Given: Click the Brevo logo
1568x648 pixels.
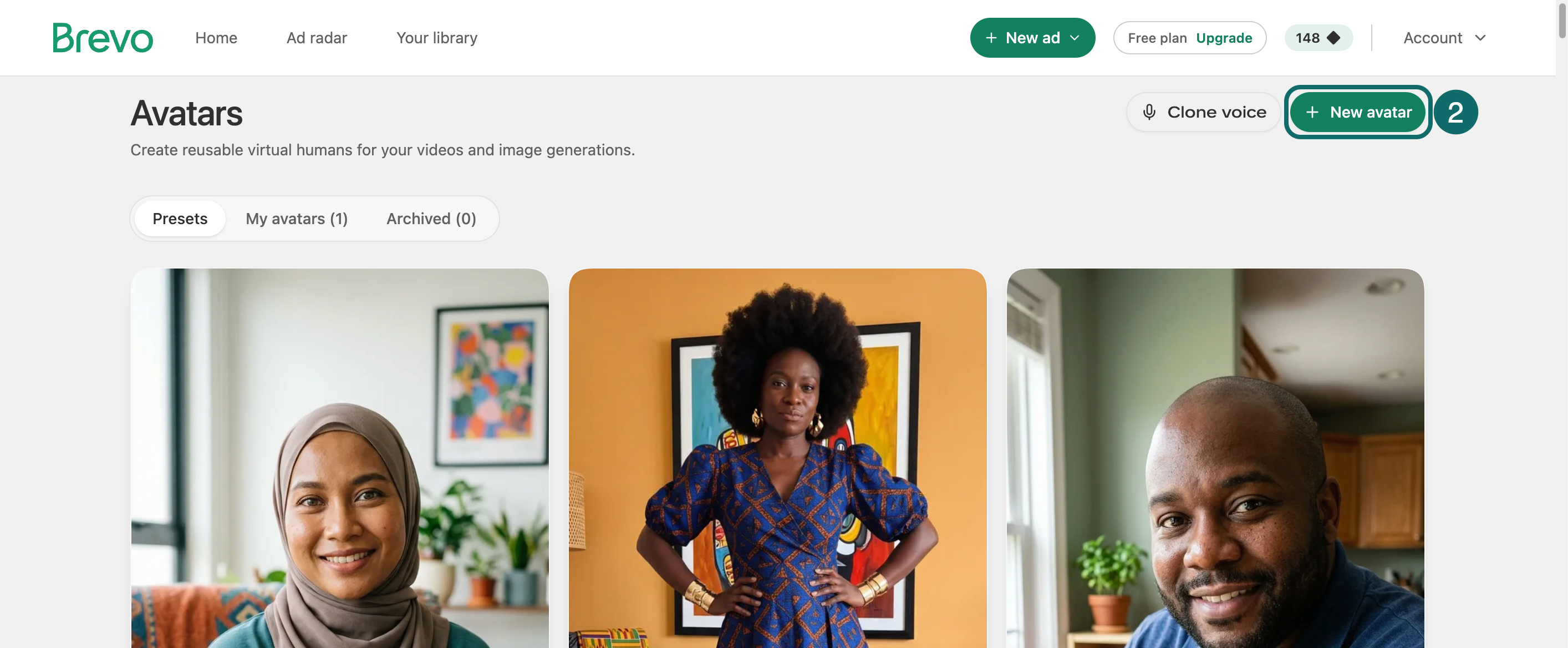Looking at the screenshot, I should point(102,38).
